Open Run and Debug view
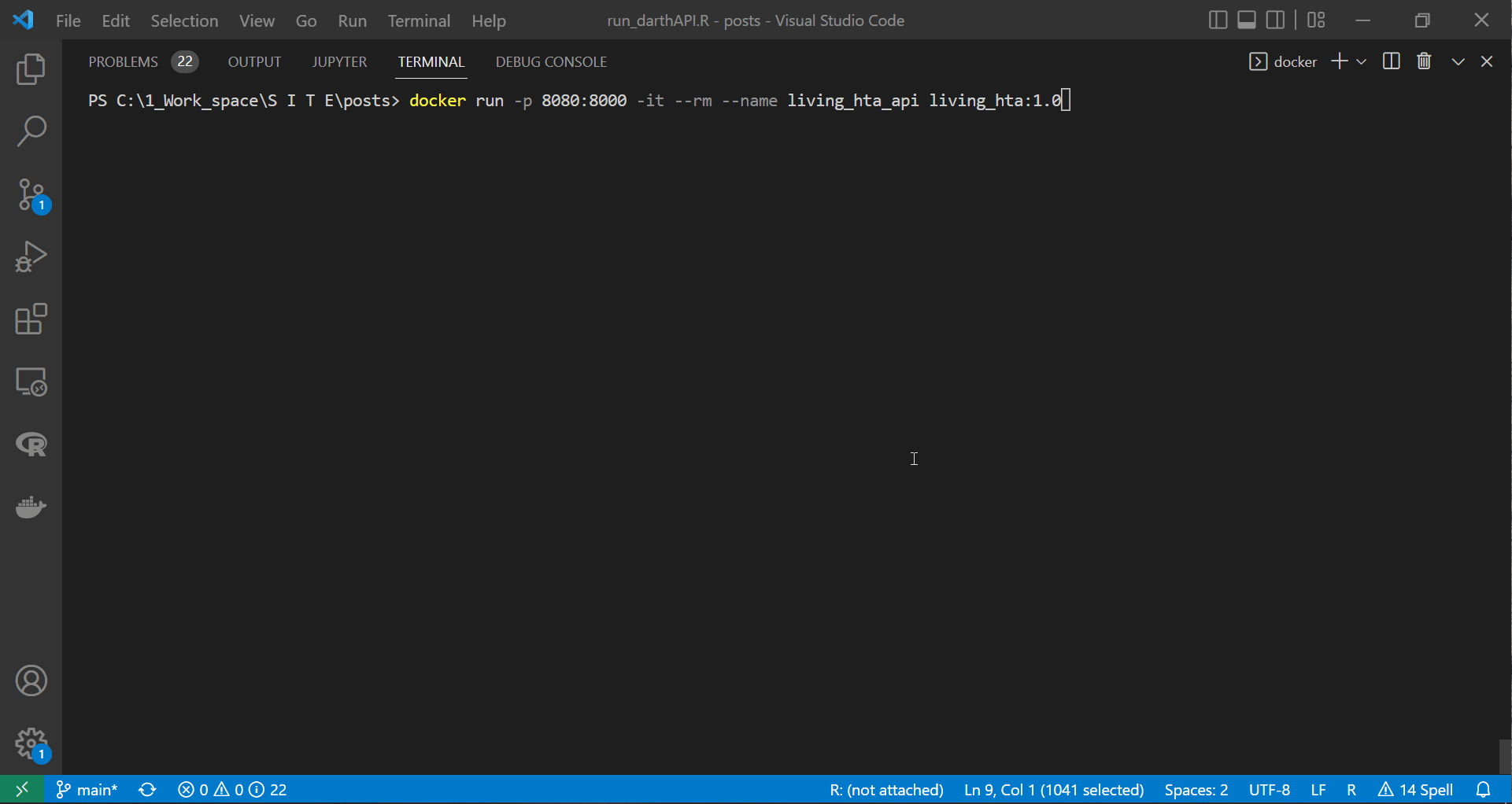Image resolution: width=1512 pixels, height=804 pixels. click(31, 256)
